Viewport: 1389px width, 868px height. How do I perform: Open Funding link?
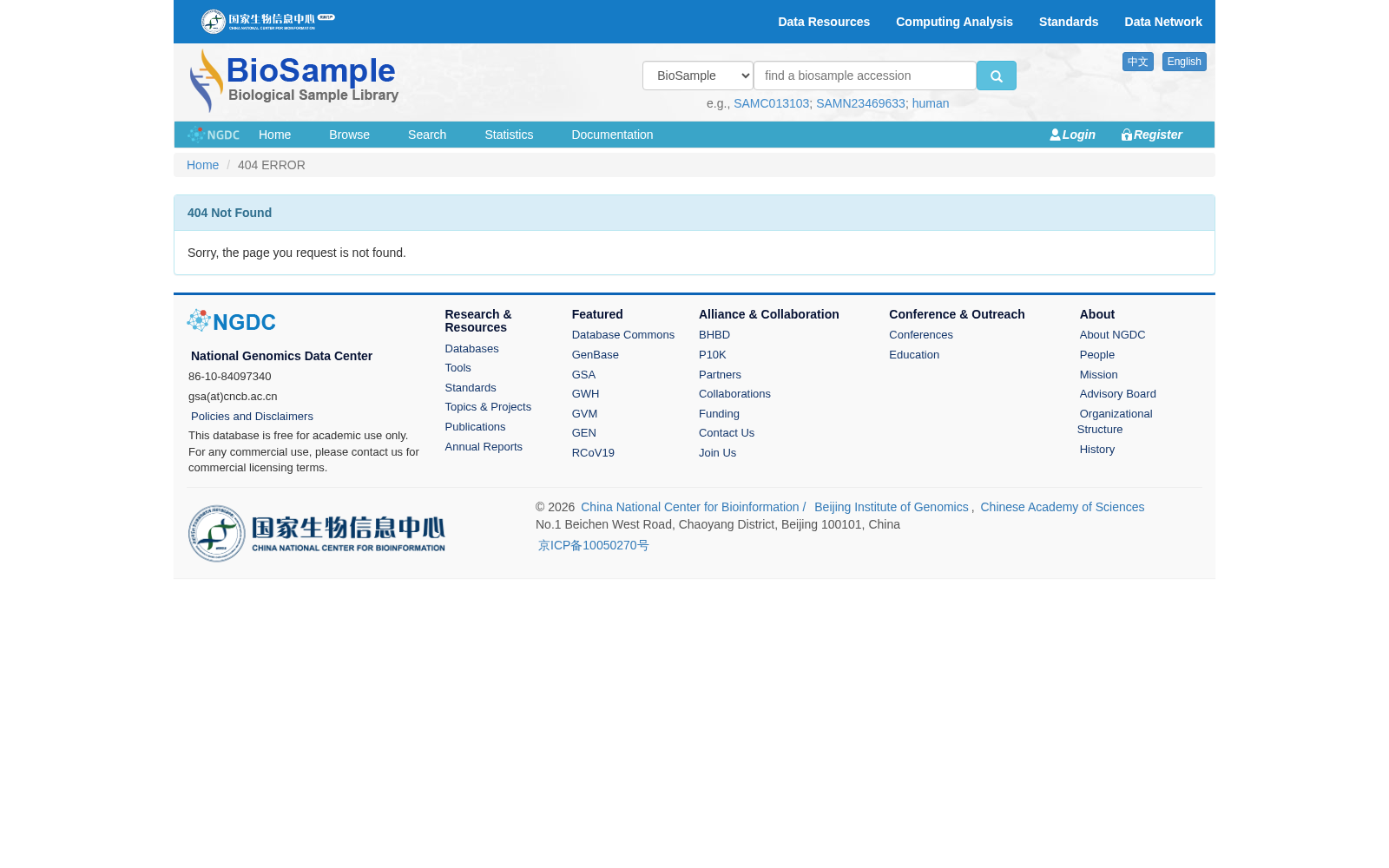(x=719, y=414)
